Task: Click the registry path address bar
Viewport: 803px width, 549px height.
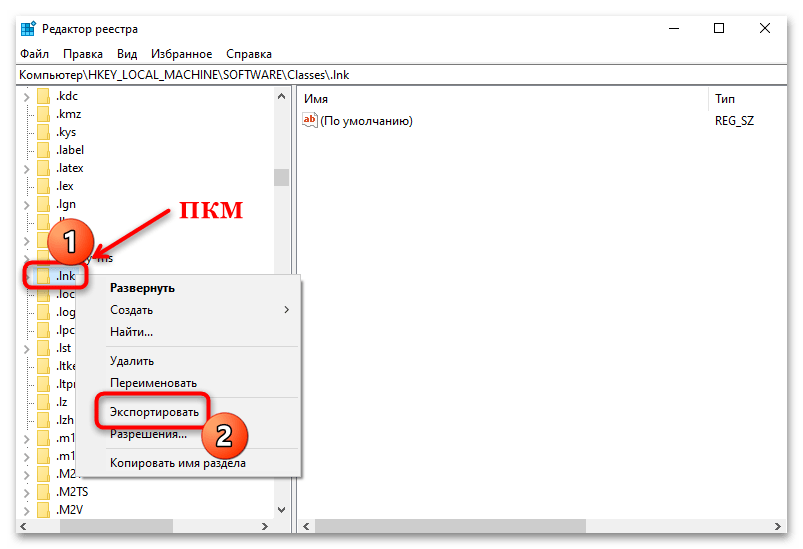Action: (400, 75)
